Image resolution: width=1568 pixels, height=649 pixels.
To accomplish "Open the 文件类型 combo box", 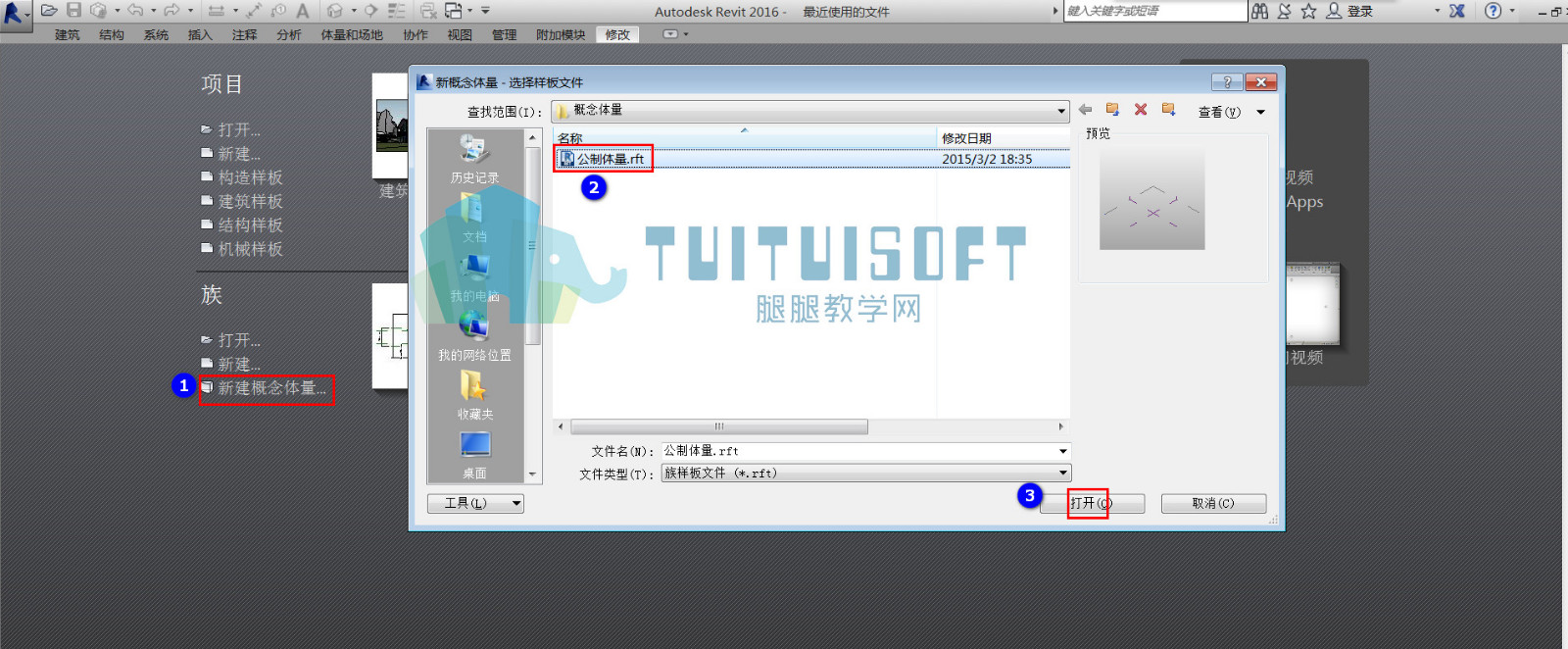I will 866,474.
